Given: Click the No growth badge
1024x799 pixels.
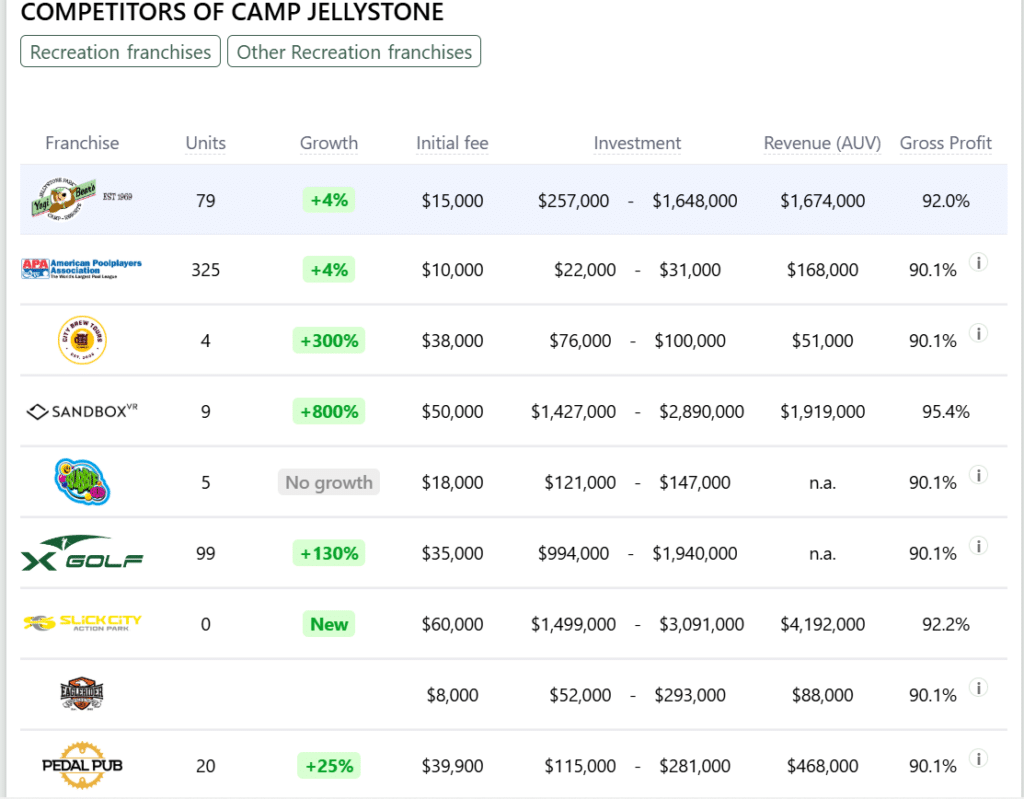Looking at the screenshot, I should point(328,482).
